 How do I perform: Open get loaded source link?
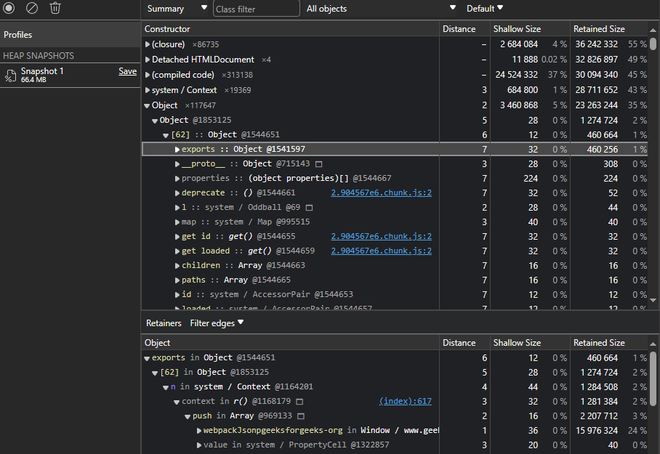381,251
